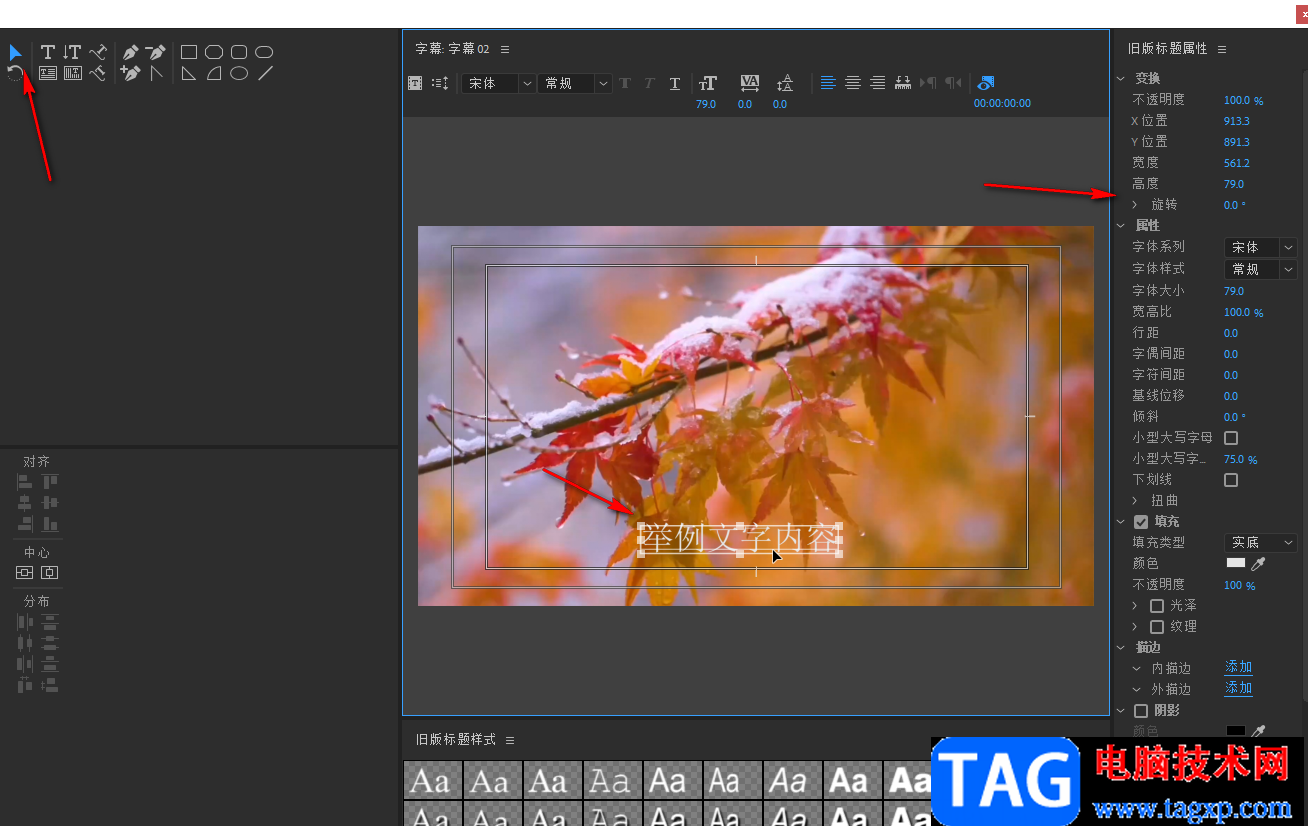This screenshot has height=826, width=1308.
Task: Select the Vertical Path Type tool
Action: coord(97,73)
